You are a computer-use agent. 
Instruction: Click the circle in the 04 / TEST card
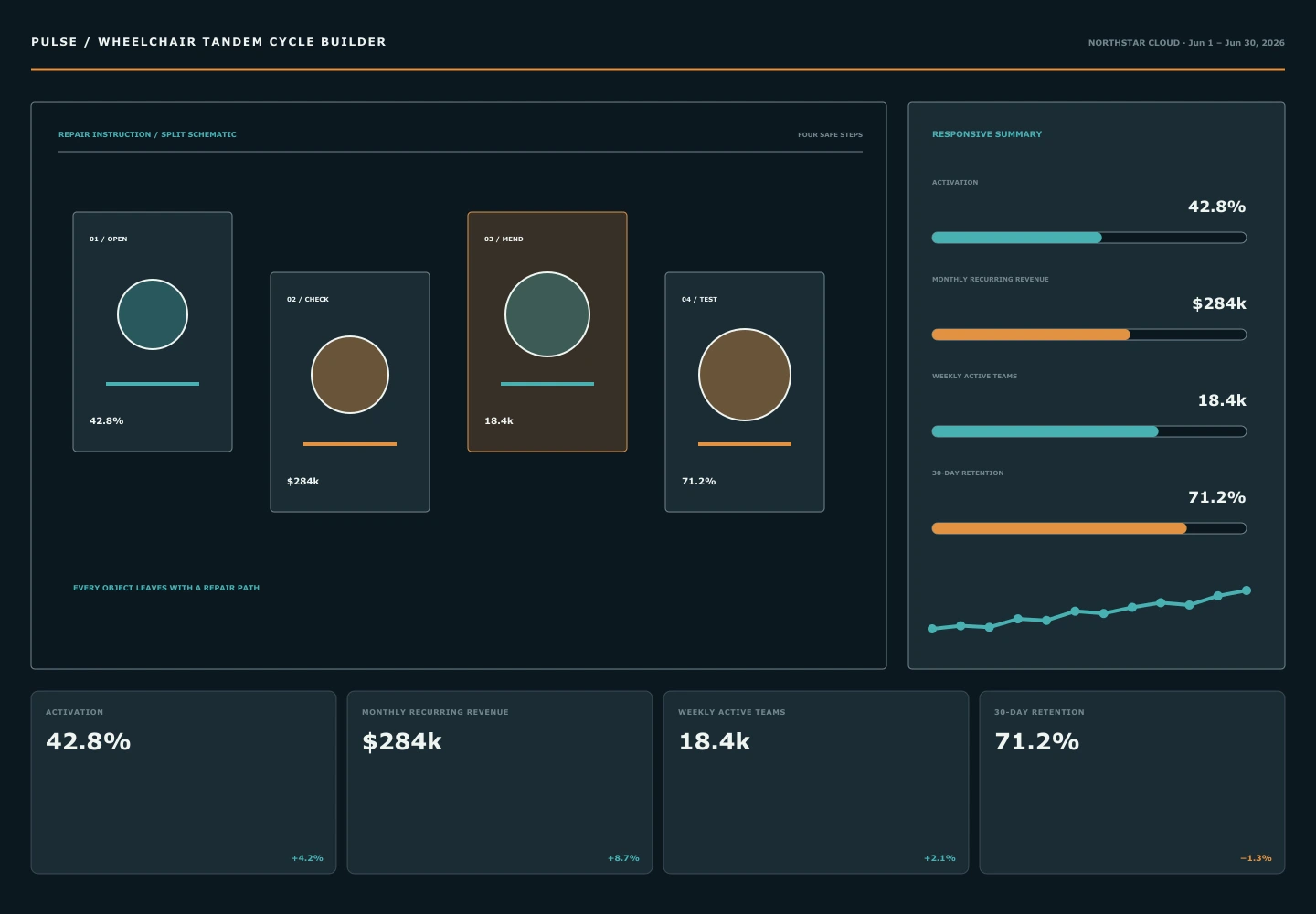point(745,375)
